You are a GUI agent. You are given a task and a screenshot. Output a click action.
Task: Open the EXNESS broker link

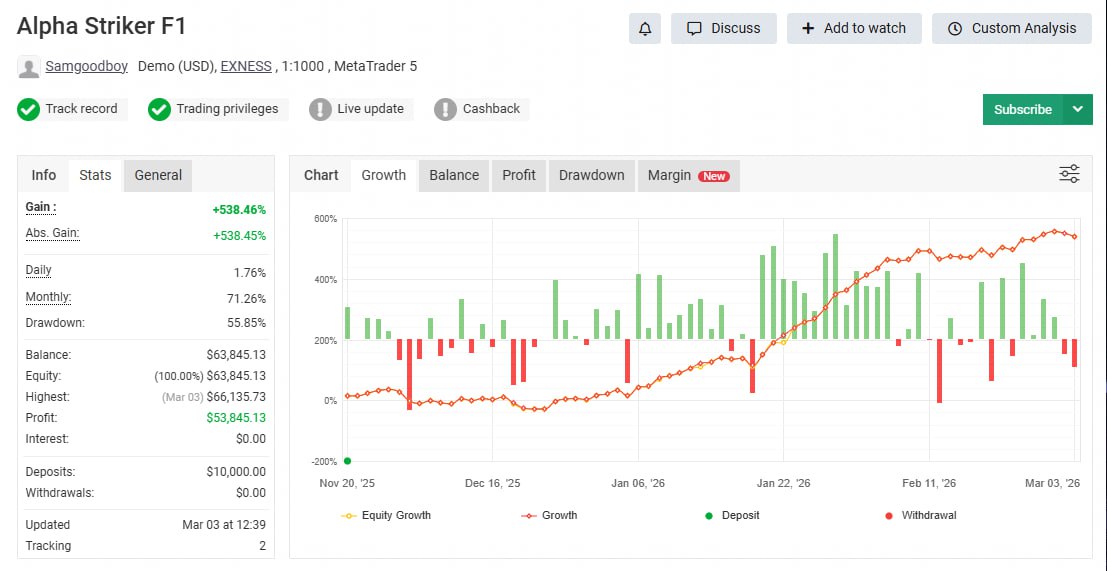pos(246,67)
